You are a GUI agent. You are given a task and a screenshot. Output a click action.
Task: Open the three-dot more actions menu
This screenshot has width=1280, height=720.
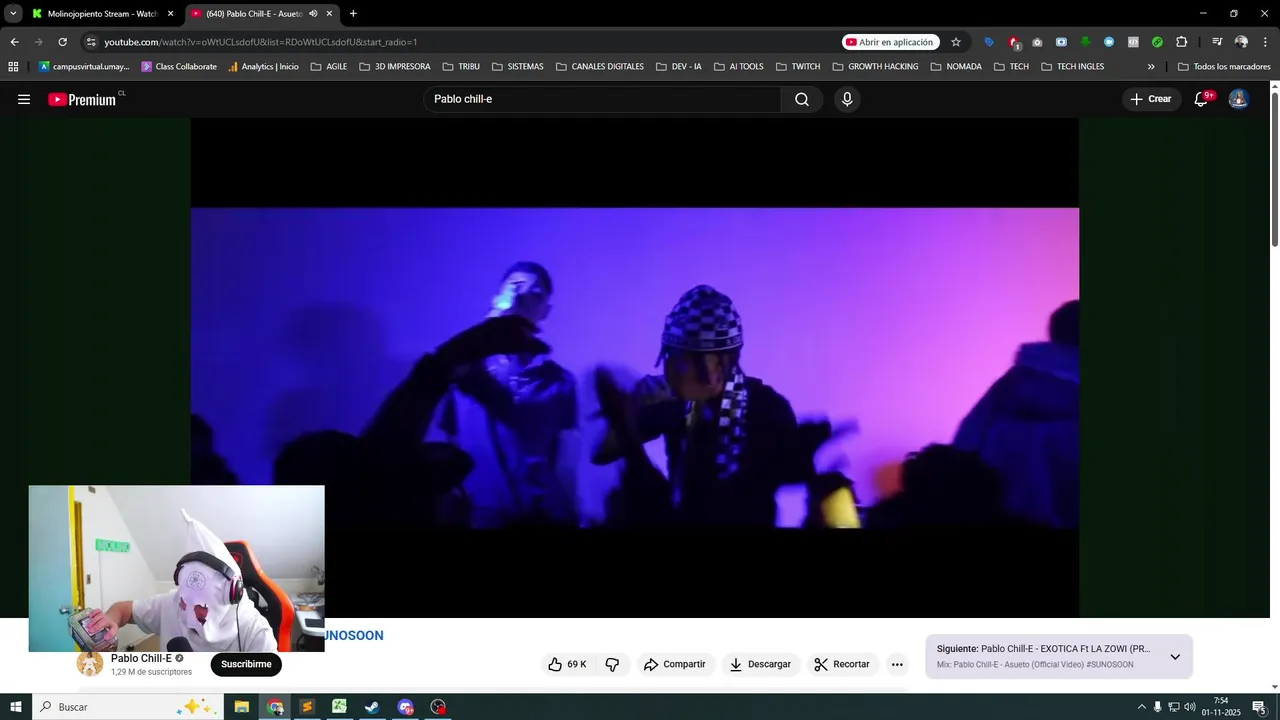coord(897,664)
